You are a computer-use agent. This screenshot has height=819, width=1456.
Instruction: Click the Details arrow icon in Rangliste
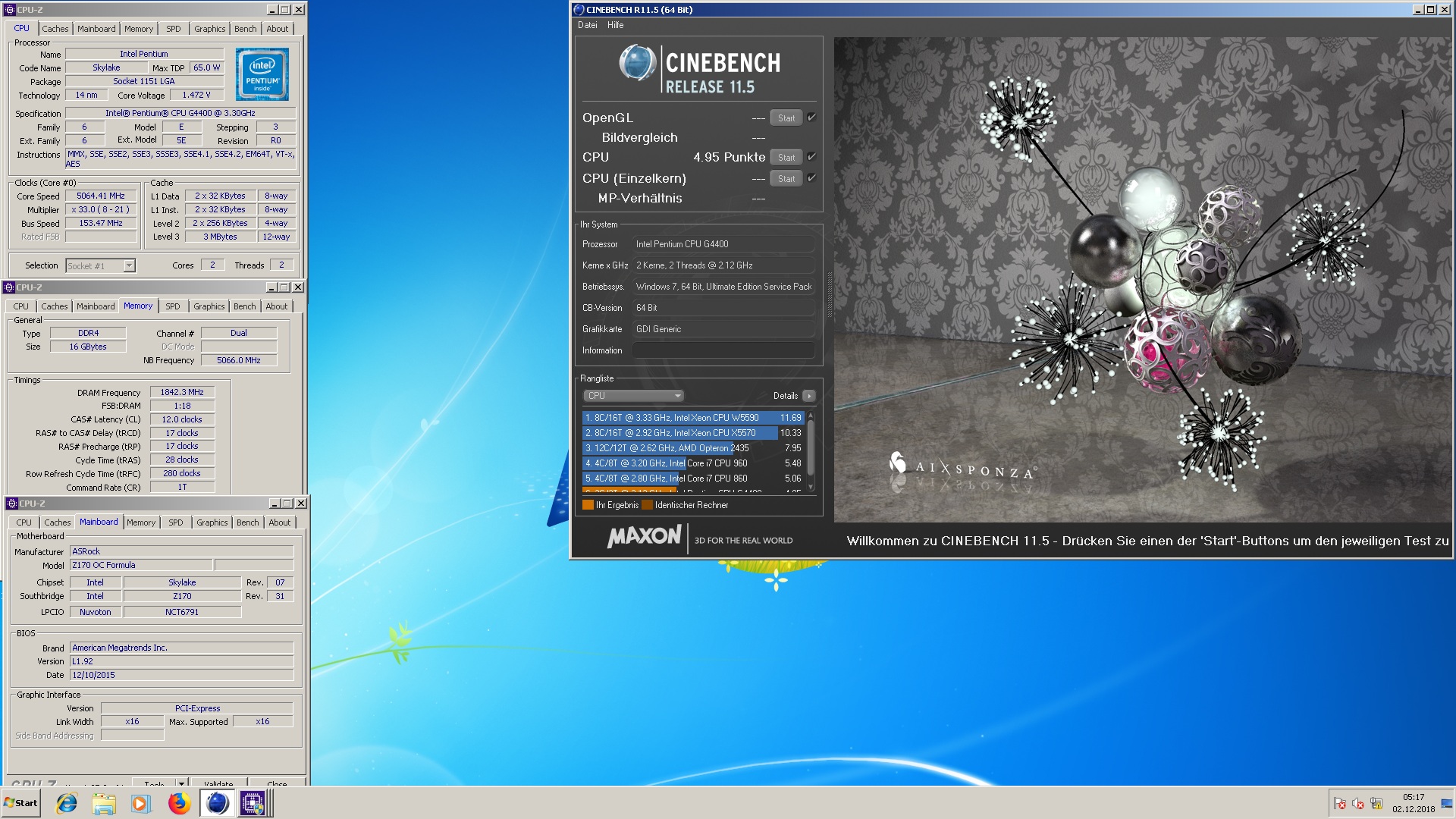pyautogui.click(x=809, y=396)
